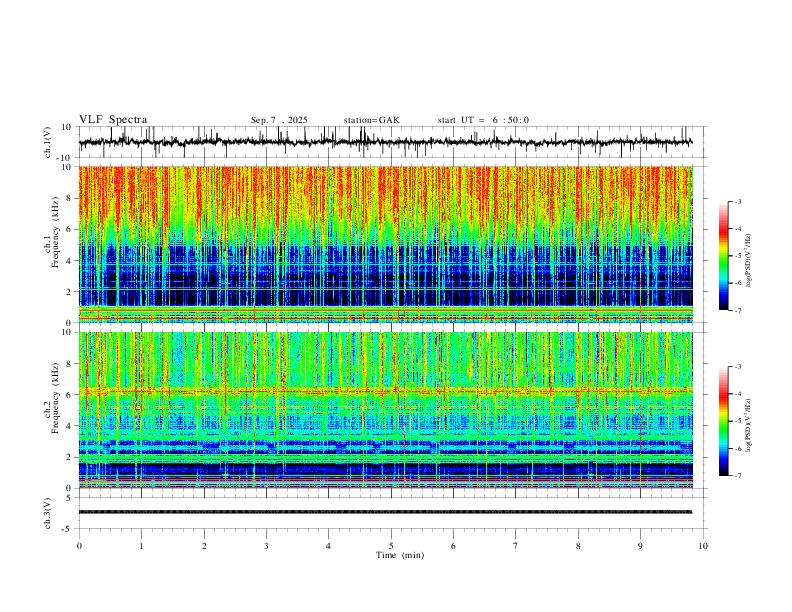Click the ch.1 voltage waveform trace
Image resolution: width=792 pixels, height=612 pixels.
(385, 142)
